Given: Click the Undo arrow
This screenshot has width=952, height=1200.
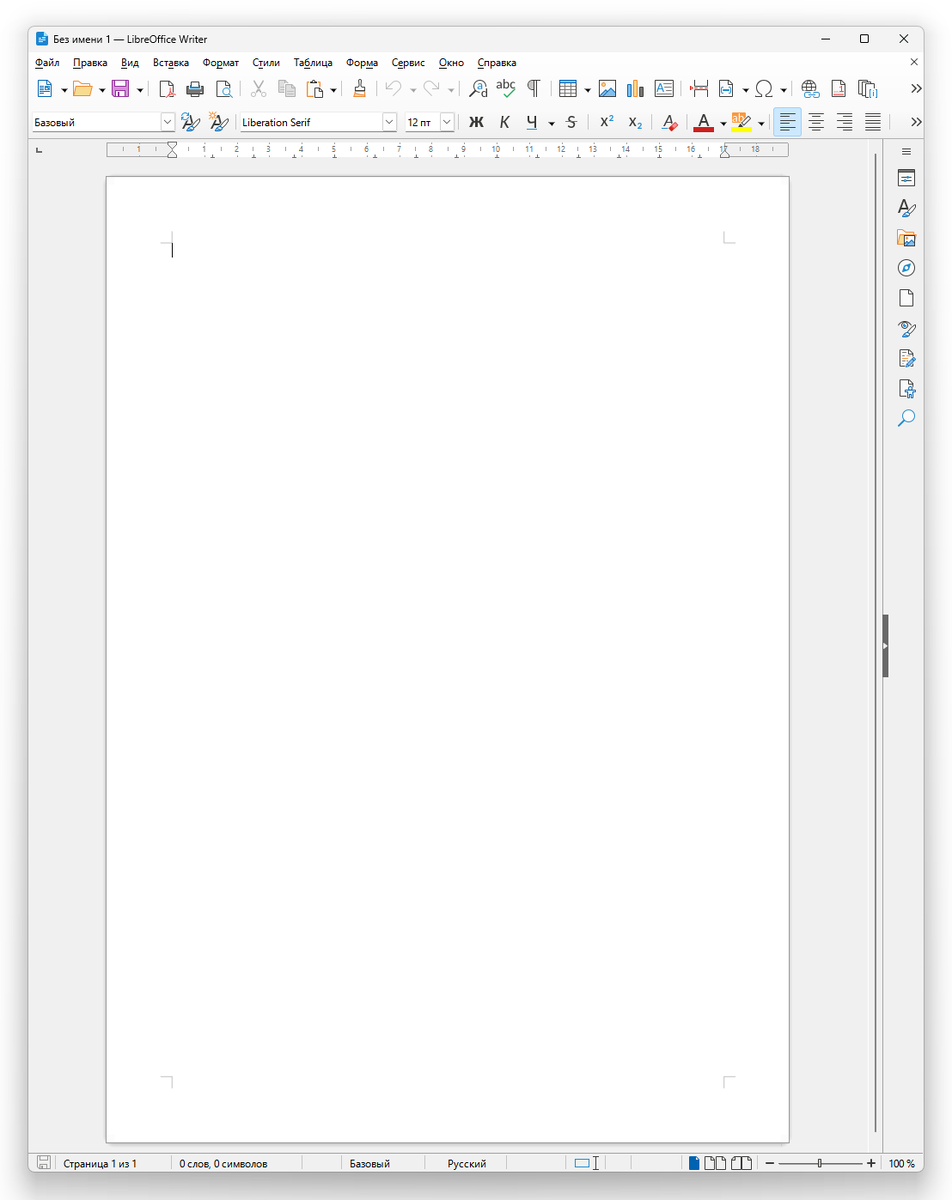Looking at the screenshot, I should (x=393, y=89).
